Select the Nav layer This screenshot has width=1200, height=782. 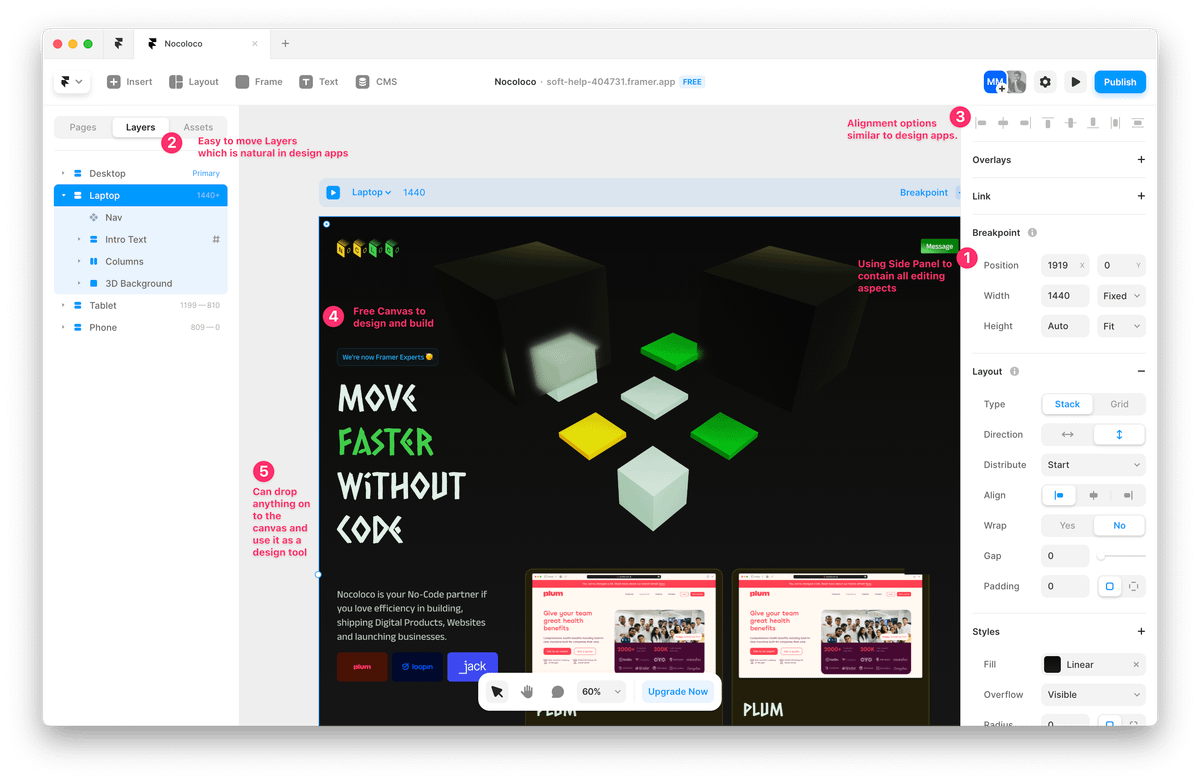pyautogui.click(x=141, y=218)
